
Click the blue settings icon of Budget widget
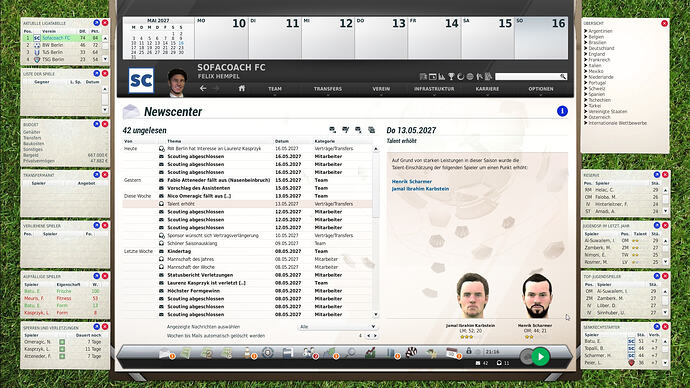pyautogui.click(x=96, y=124)
